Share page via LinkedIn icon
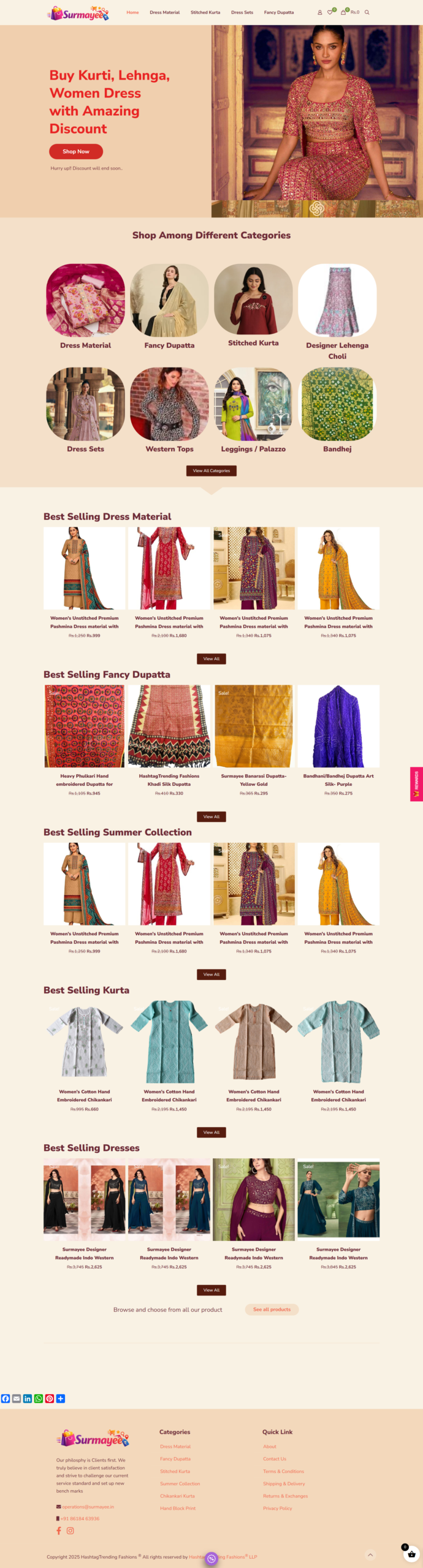Viewport: 423px width, 1568px height. pyautogui.click(x=28, y=1398)
